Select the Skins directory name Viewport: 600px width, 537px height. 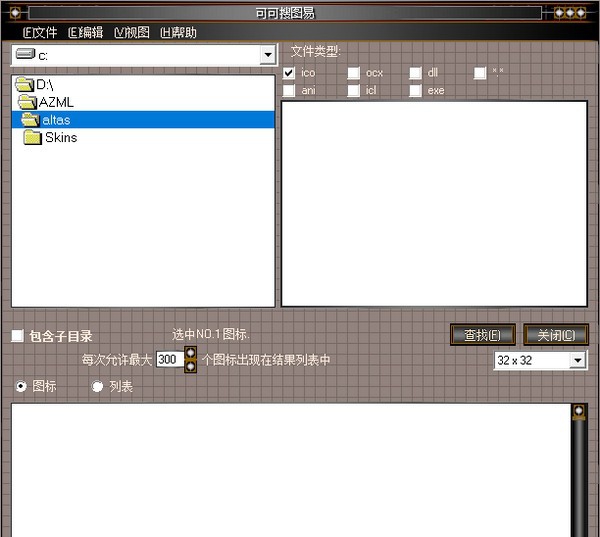(61, 137)
